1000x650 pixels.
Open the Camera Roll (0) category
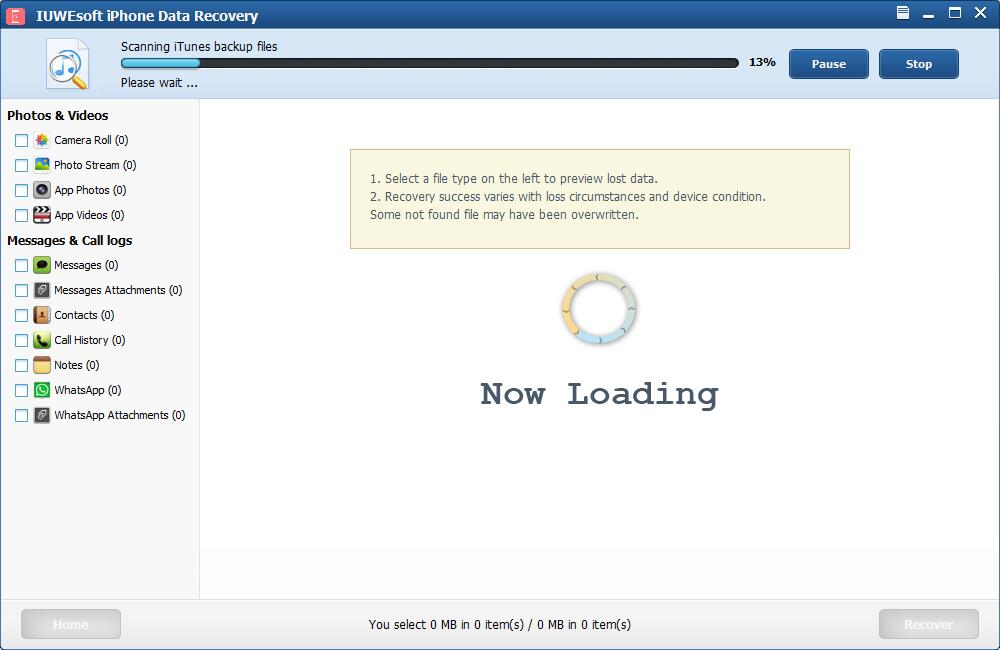coord(91,140)
